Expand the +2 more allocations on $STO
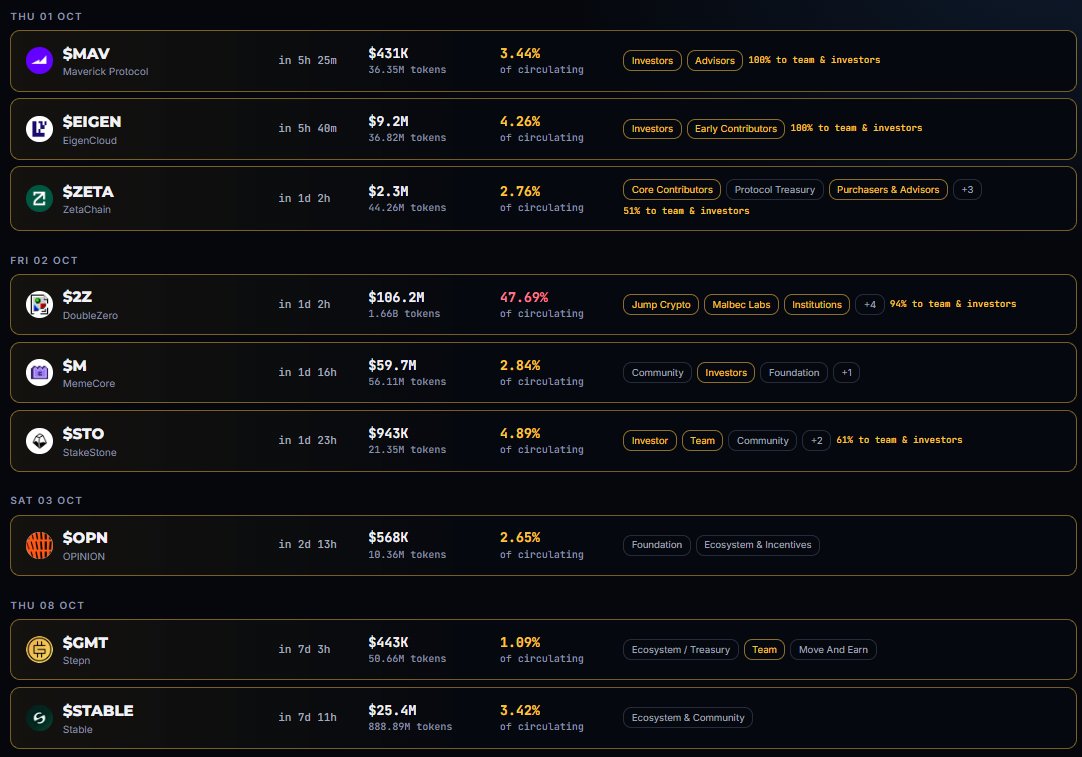This screenshot has width=1082, height=757. tap(816, 441)
